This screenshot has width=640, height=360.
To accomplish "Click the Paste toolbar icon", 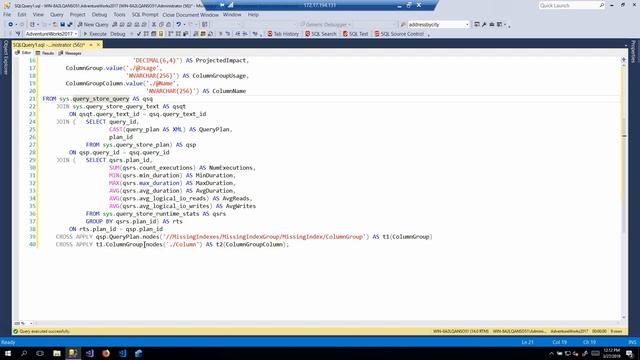I will [x=168, y=24].
